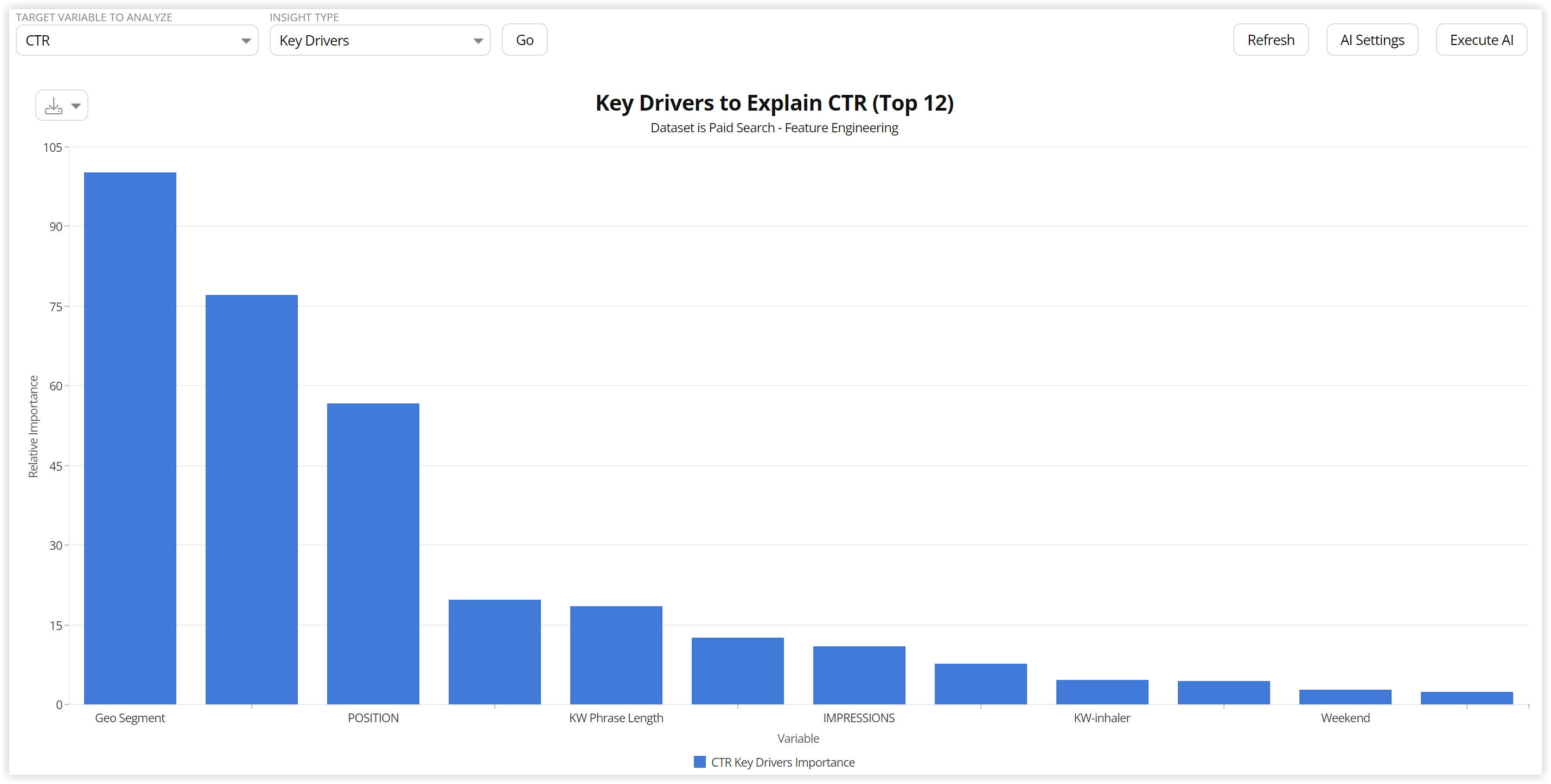Expand the download options arrow
The height and width of the screenshot is (784, 1551).
click(x=76, y=106)
